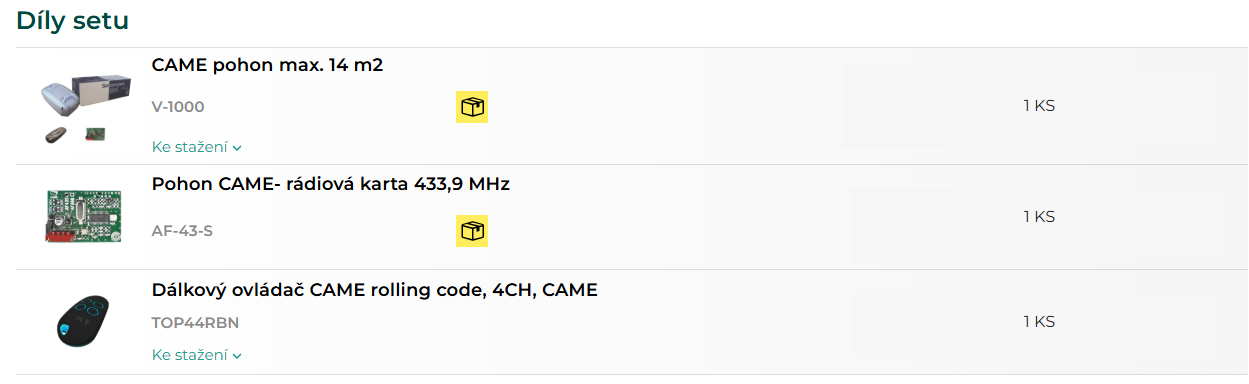The height and width of the screenshot is (384, 1249).
Task: Click the 1 KS quantity for CAME pohon
Action: [1039, 106]
